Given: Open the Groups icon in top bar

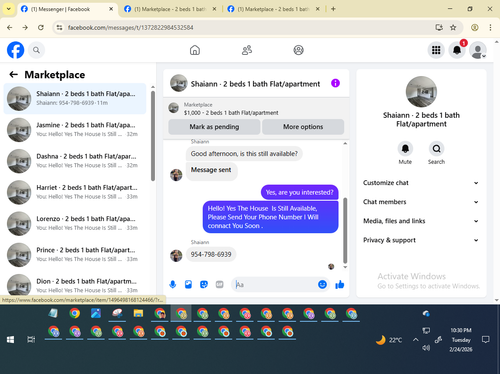Looking at the screenshot, I should click(298, 50).
